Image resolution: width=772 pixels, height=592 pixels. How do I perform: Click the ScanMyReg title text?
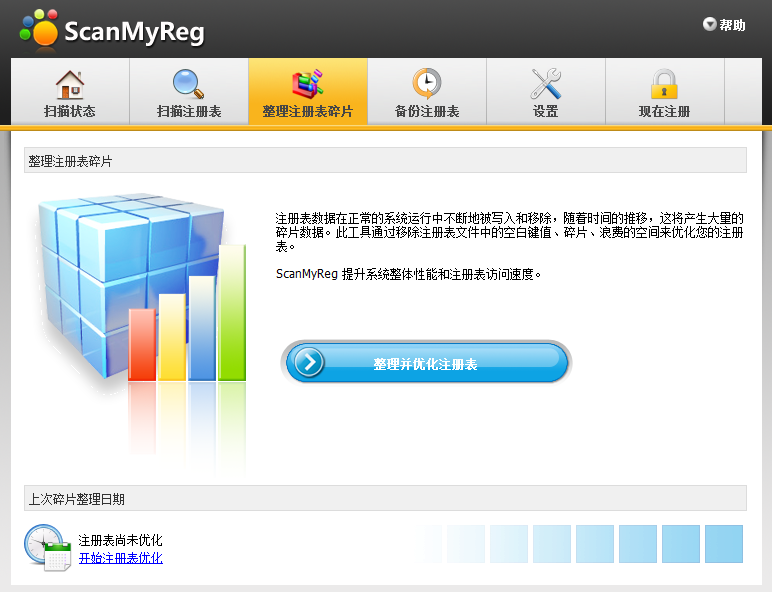point(134,32)
